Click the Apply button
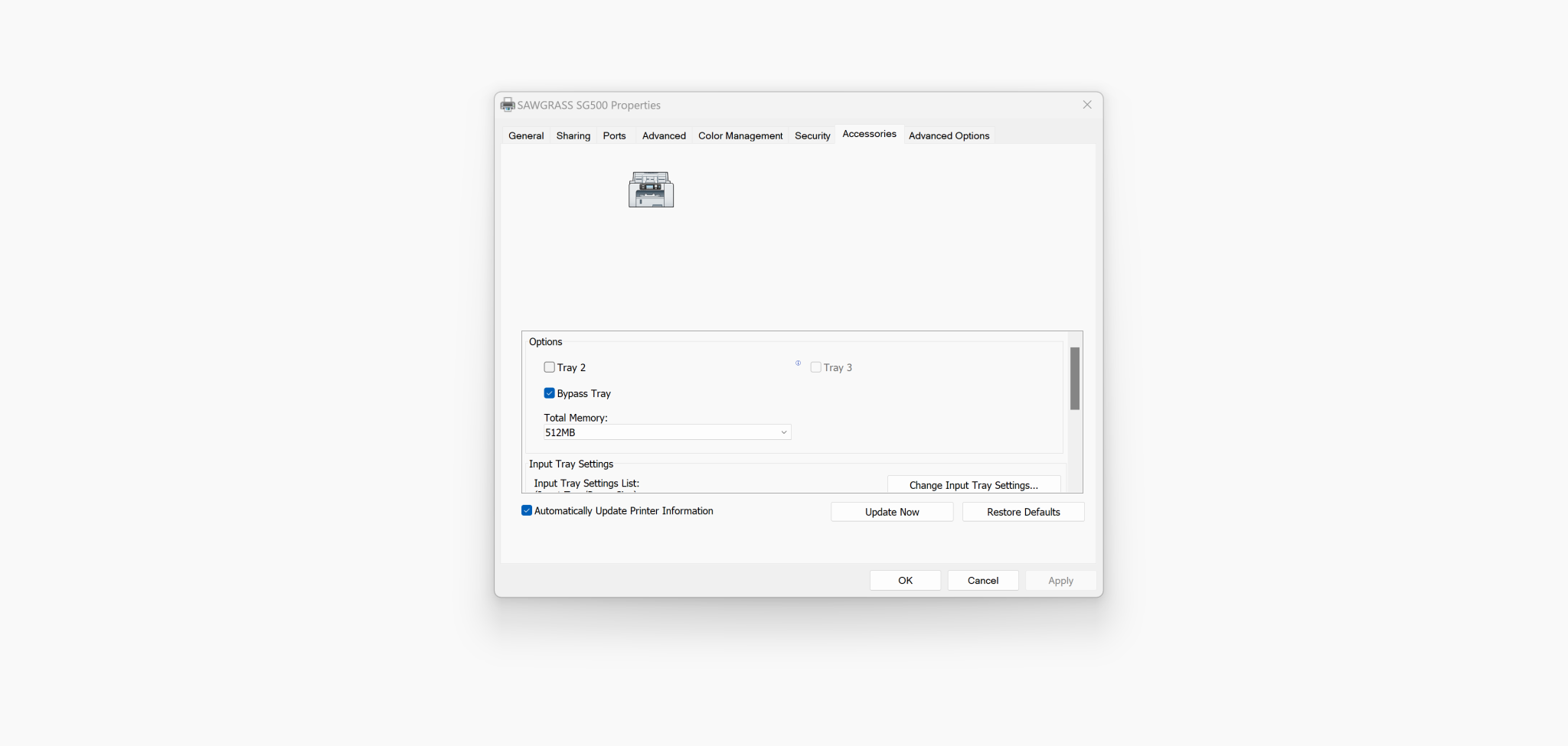This screenshot has width=1568, height=746. coord(1060,580)
